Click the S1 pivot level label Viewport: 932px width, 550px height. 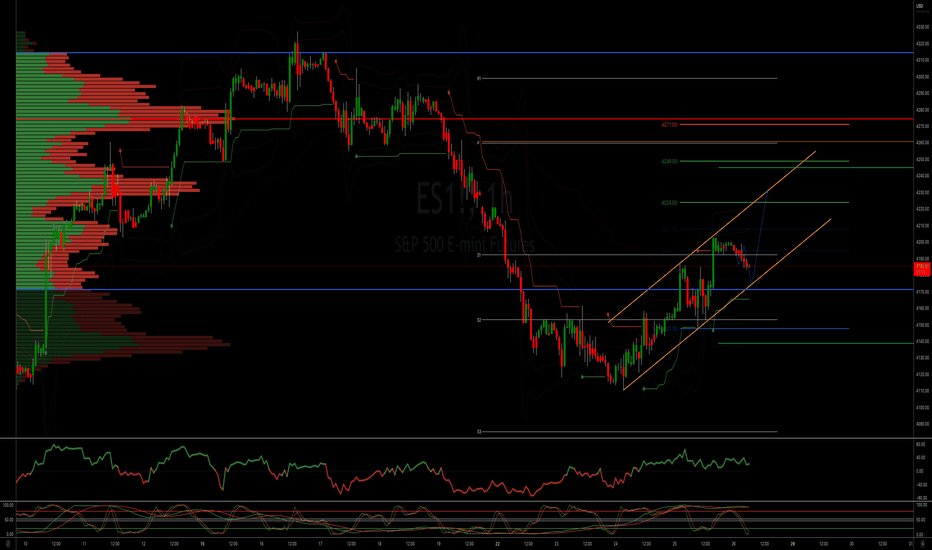coord(479,255)
